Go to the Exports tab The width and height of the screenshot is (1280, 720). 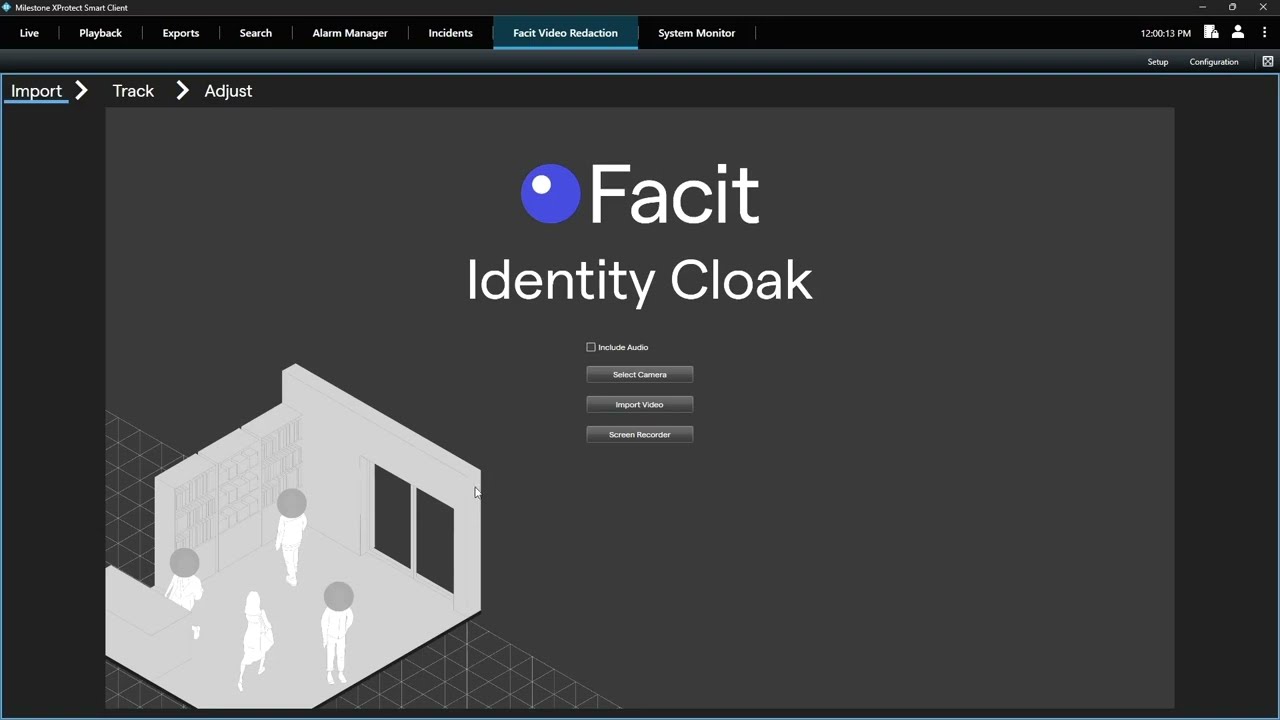pos(181,33)
